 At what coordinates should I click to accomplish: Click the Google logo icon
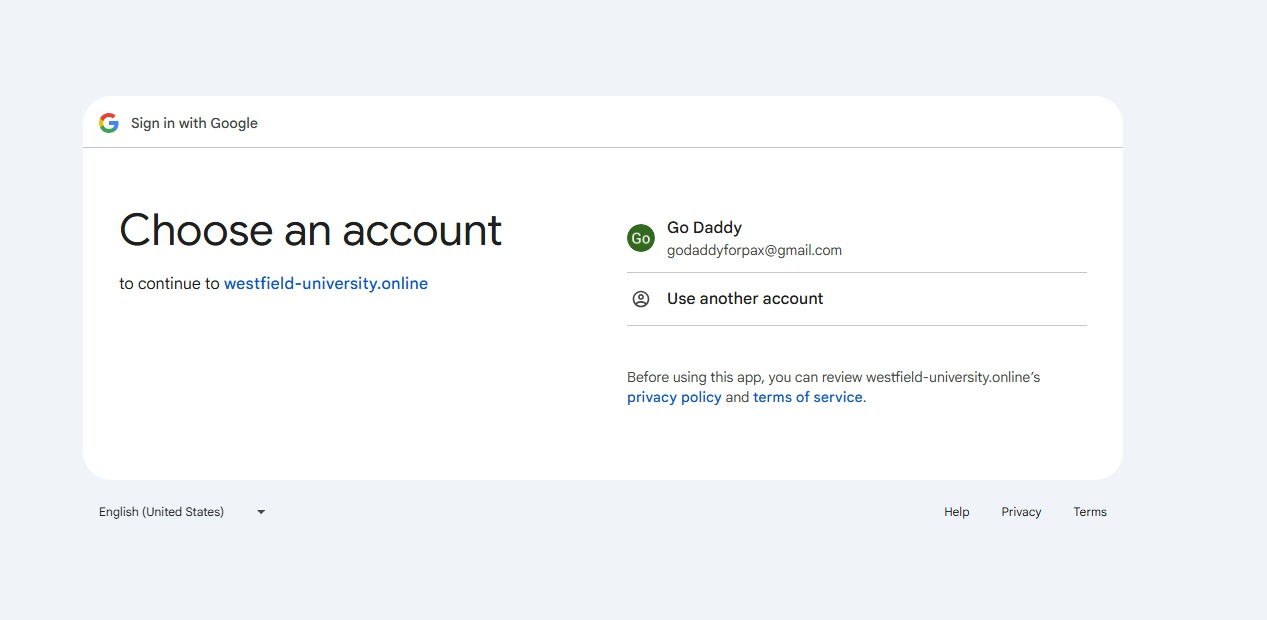click(108, 122)
